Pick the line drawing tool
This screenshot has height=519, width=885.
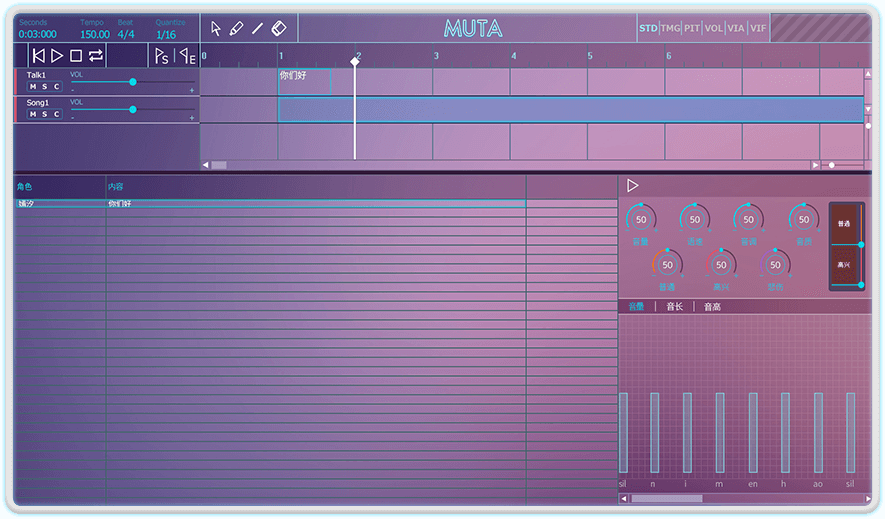257,29
